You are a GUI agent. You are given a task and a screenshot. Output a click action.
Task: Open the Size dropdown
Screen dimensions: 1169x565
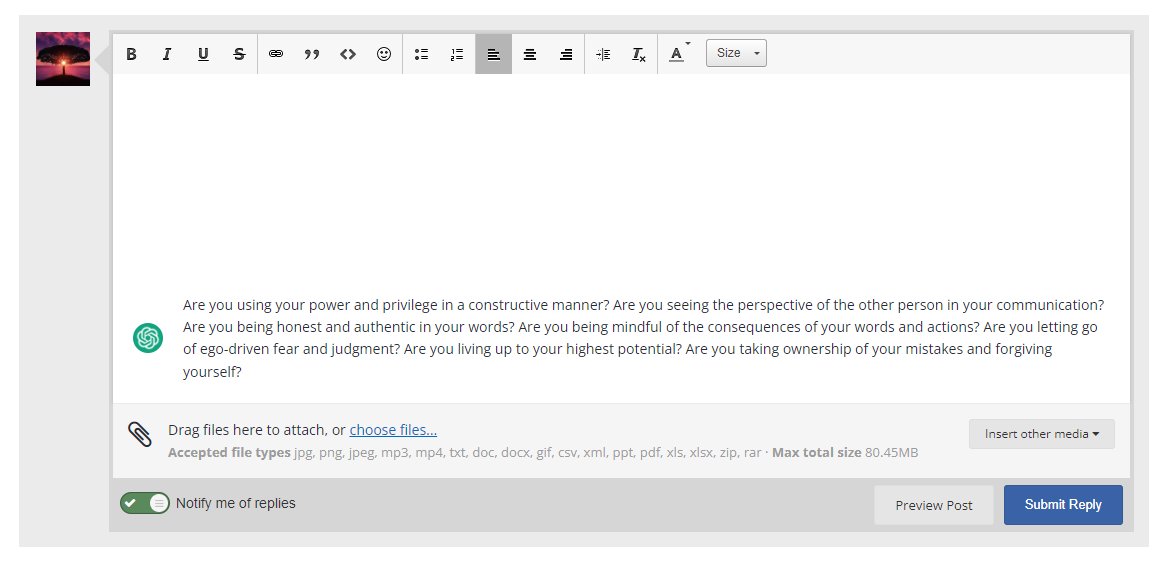coord(736,53)
